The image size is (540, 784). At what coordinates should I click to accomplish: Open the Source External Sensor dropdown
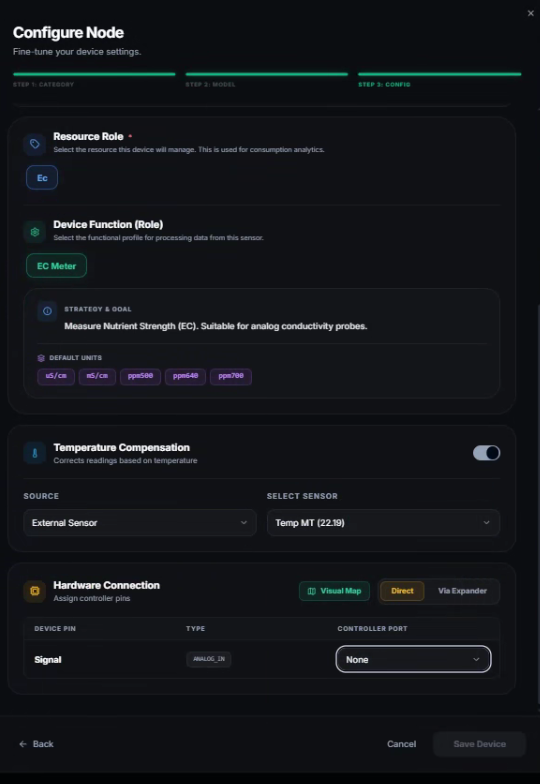tap(140, 522)
